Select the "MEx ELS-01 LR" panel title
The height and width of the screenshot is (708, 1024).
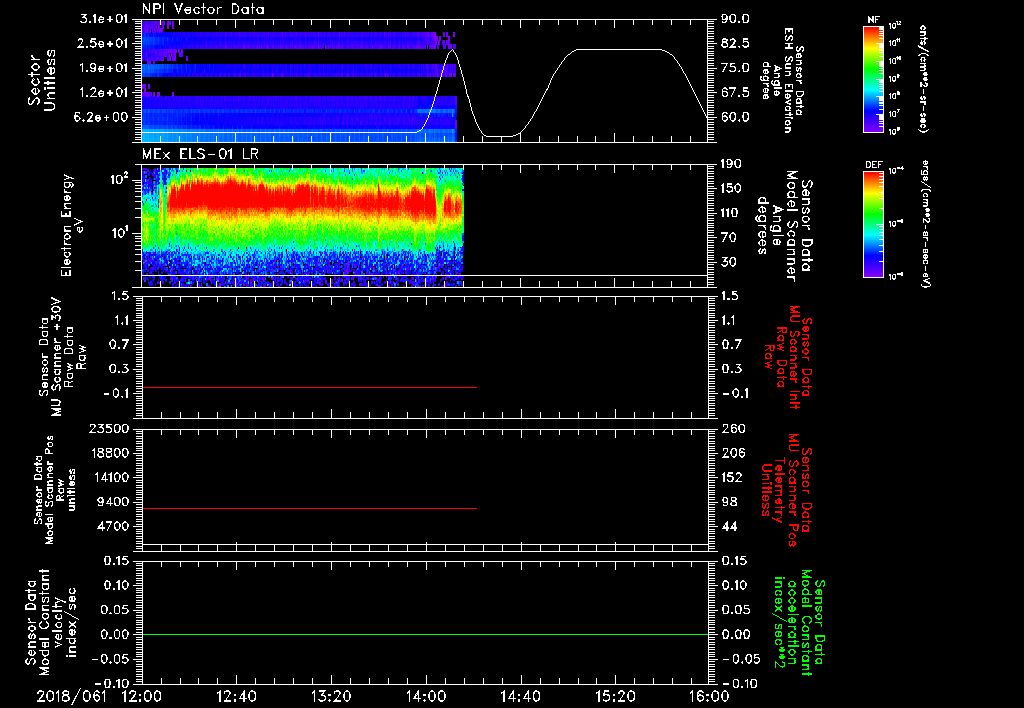pyautogui.click(x=200, y=154)
